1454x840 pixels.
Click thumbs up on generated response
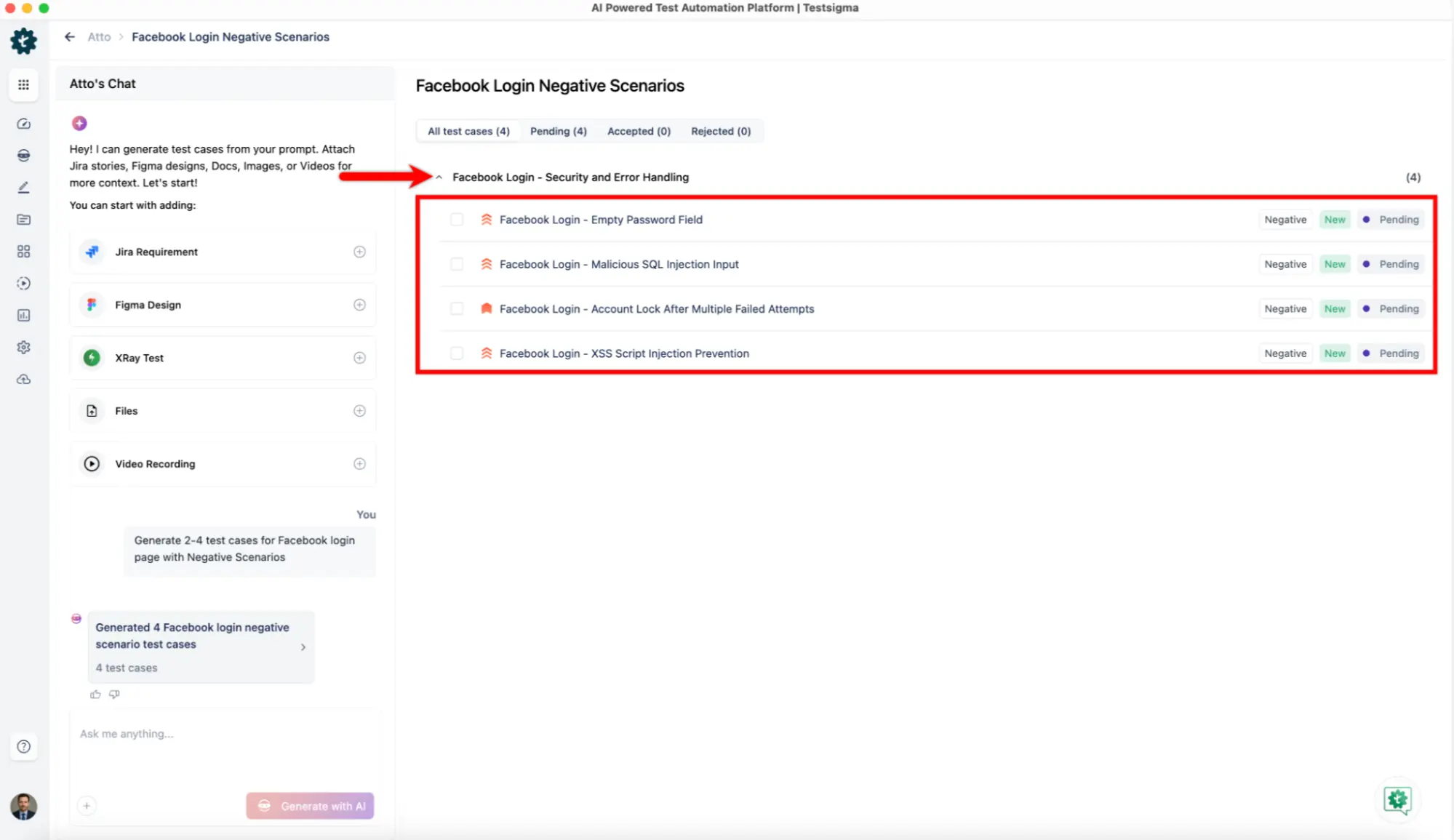tap(95, 694)
